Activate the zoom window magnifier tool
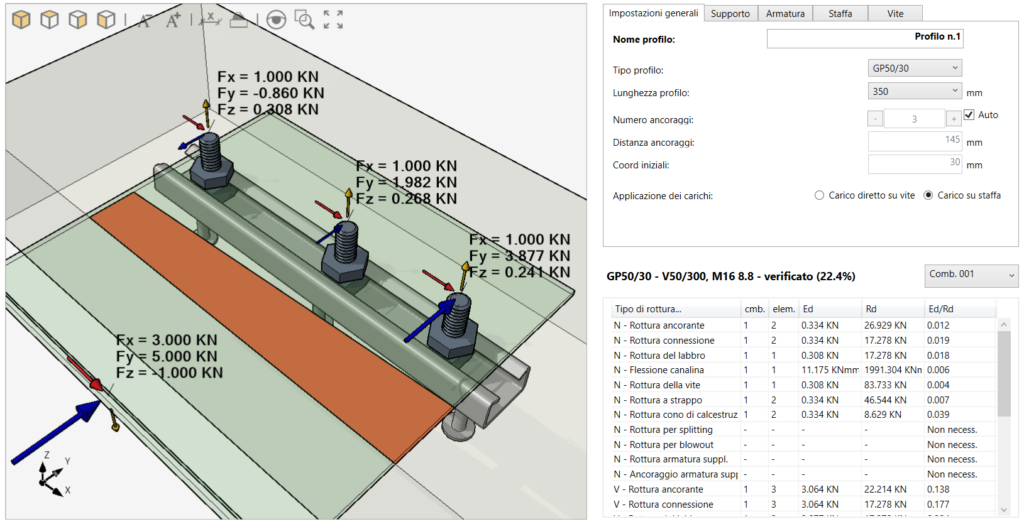 tap(304, 20)
